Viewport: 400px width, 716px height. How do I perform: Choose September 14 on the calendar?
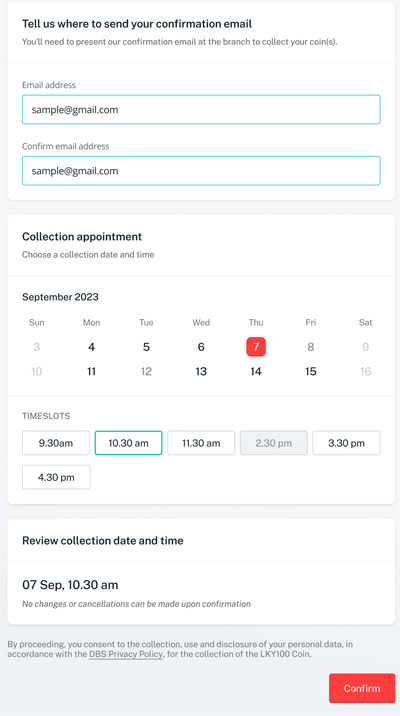pyautogui.click(x=256, y=371)
